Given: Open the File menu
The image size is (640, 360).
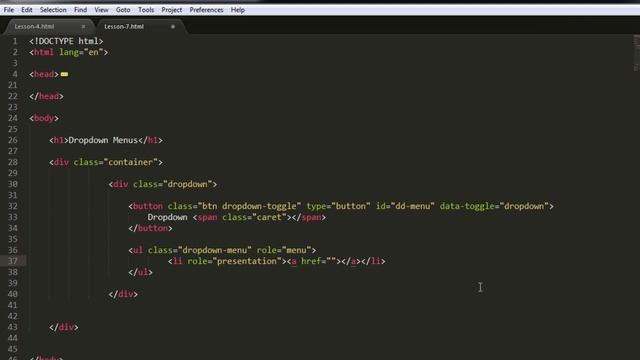Looking at the screenshot, I should click(x=9, y=10).
